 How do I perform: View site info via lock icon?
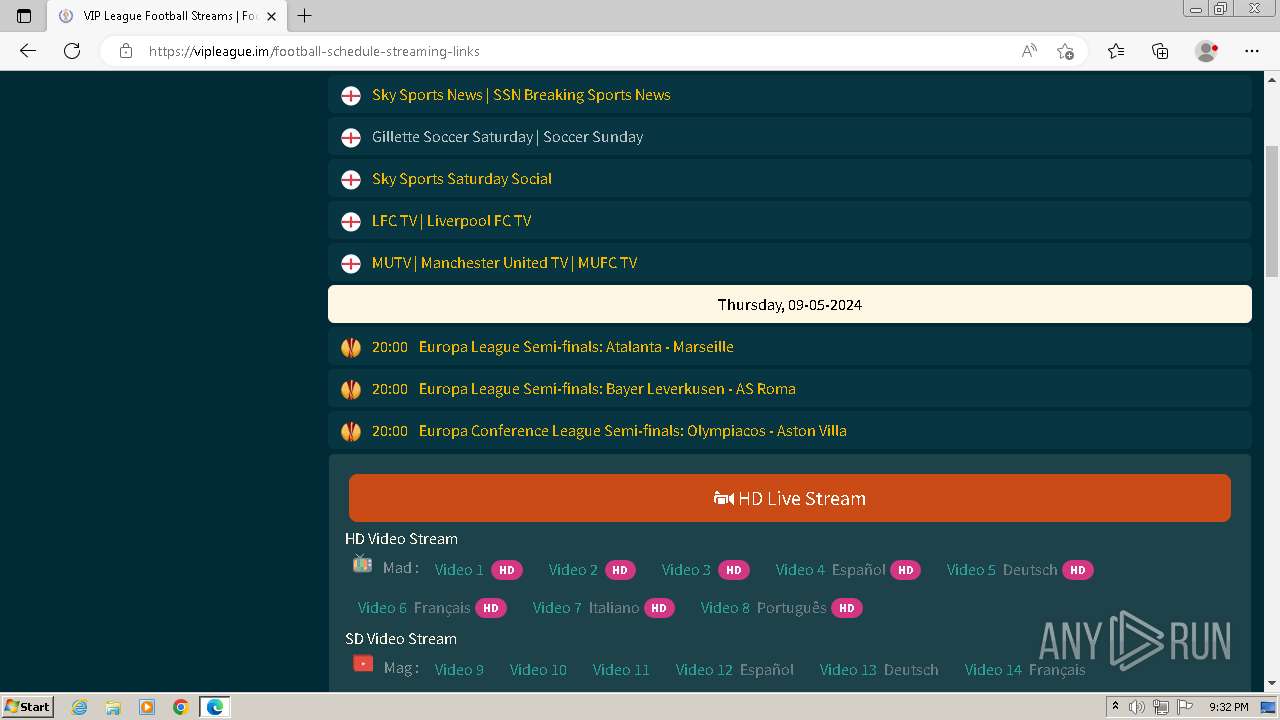[126, 51]
